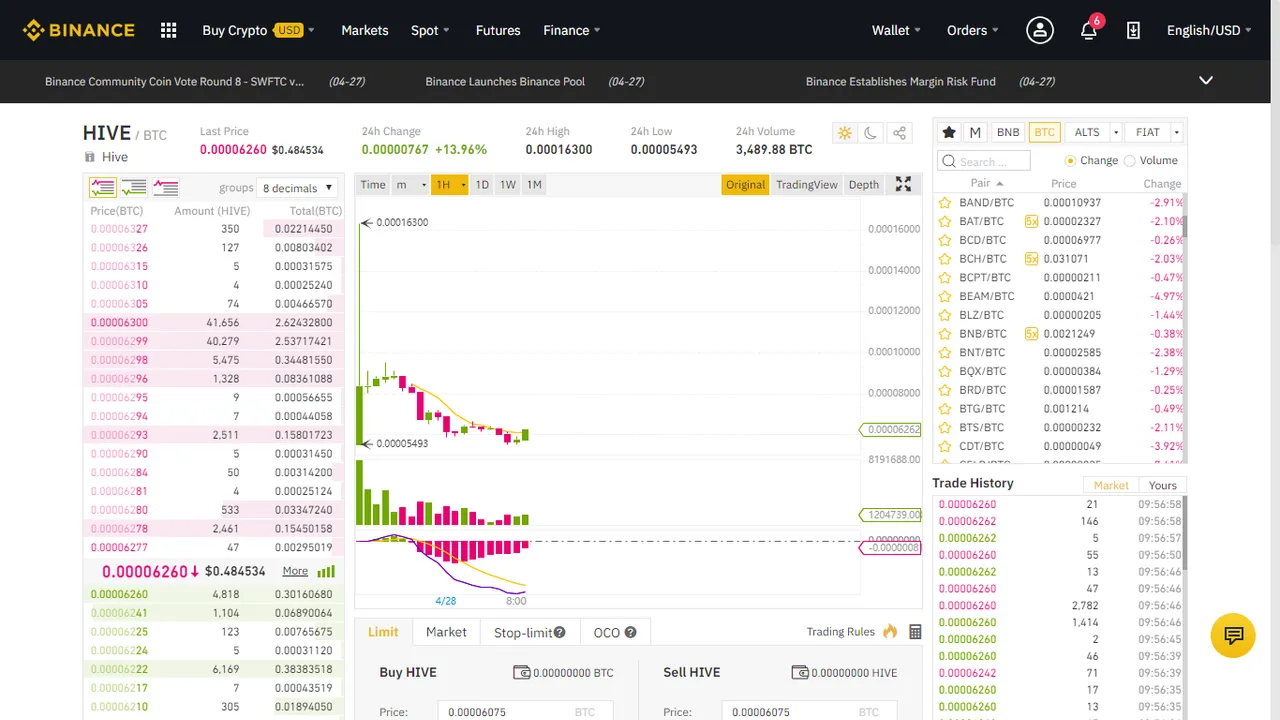Switch to the Market order tab
The image size is (1280, 720).
tap(446, 632)
